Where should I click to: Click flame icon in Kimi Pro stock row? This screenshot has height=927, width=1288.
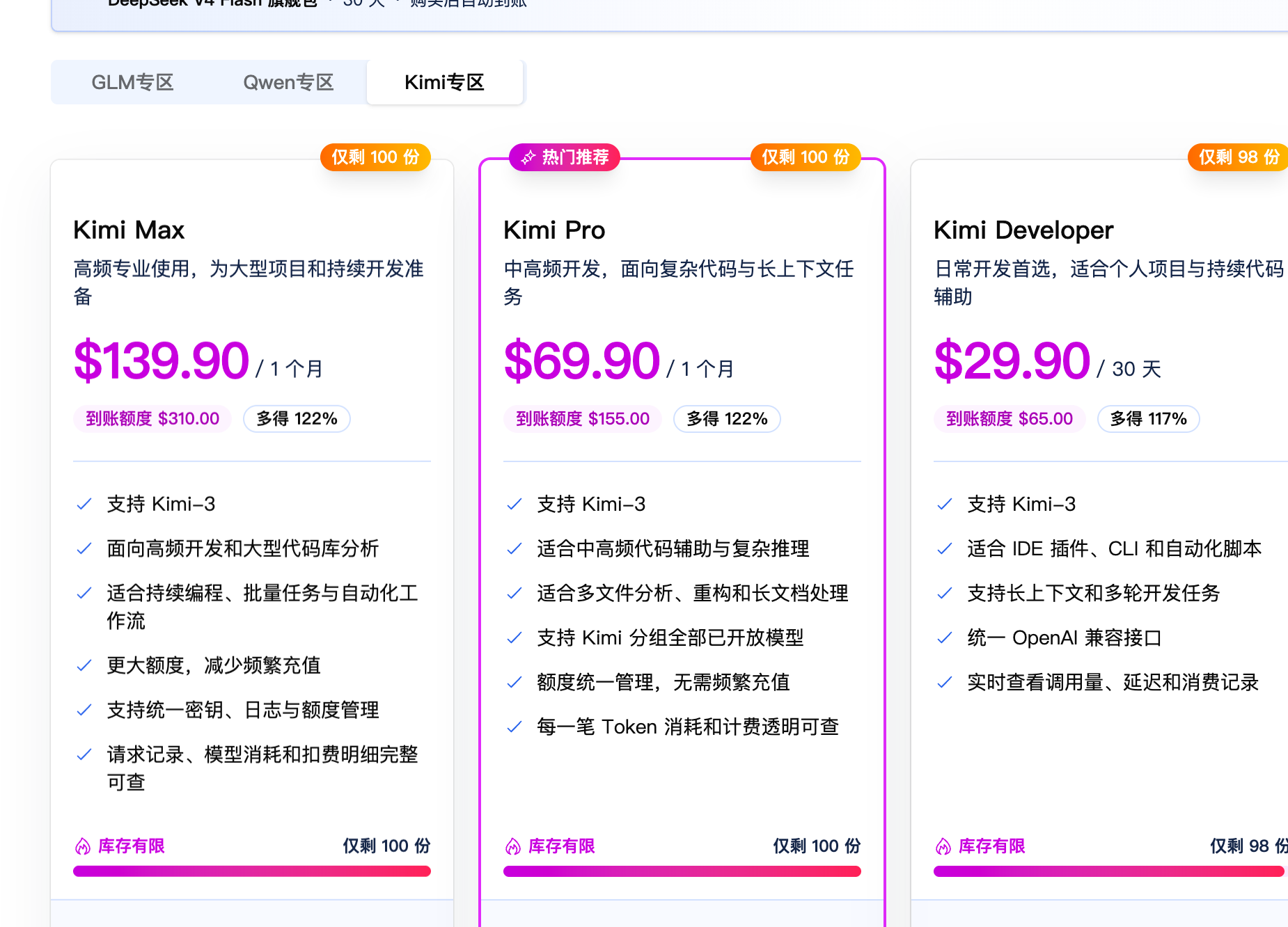click(513, 846)
